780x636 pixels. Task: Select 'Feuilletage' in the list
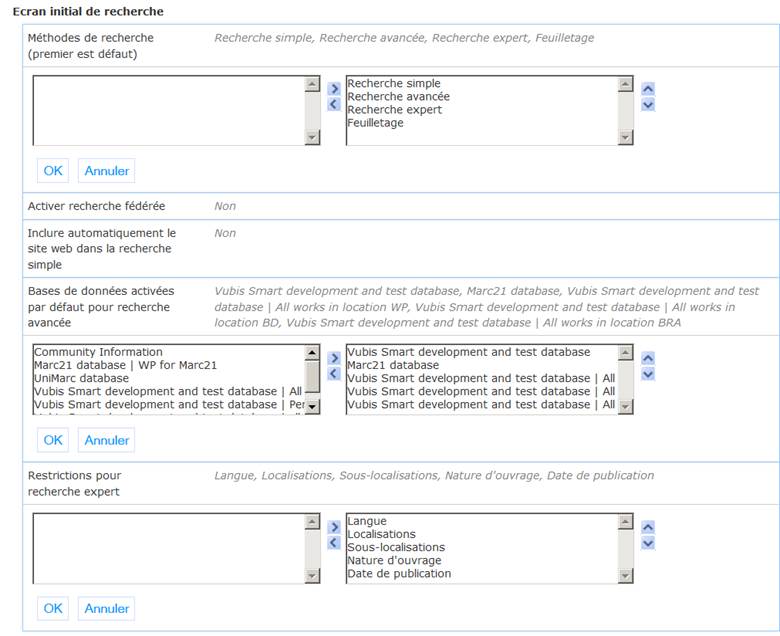tap(376, 123)
